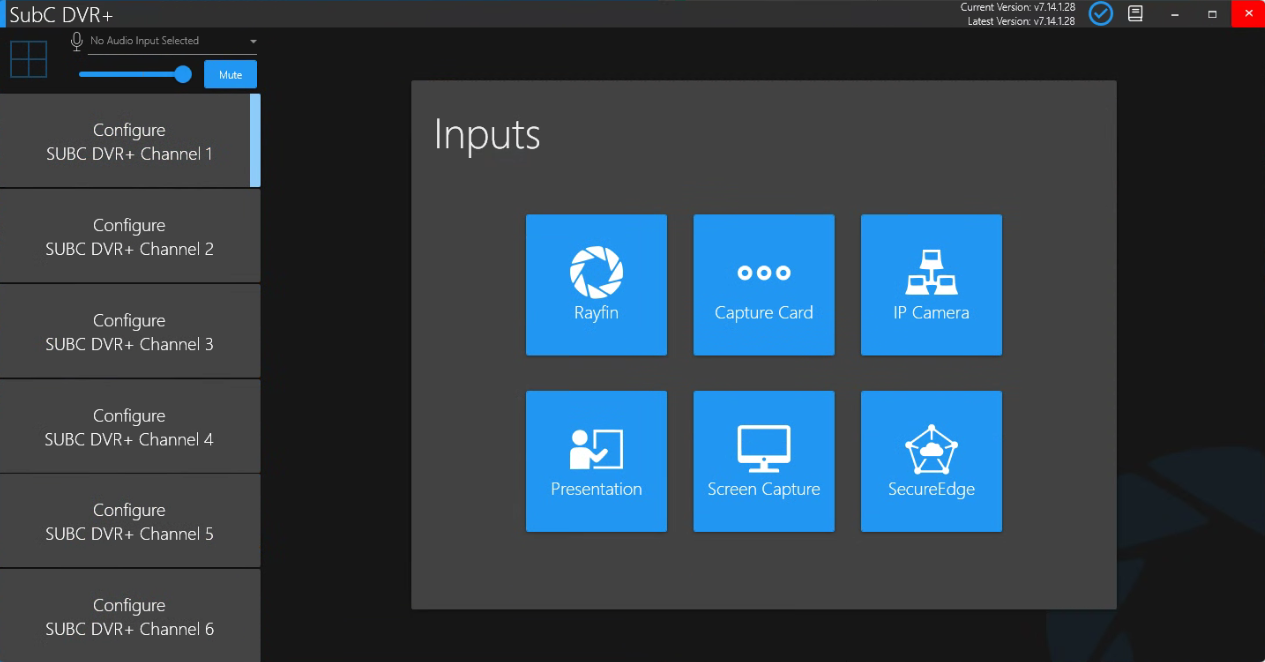Click the microphone icon
This screenshot has height=662, width=1265.
(77, 41)
